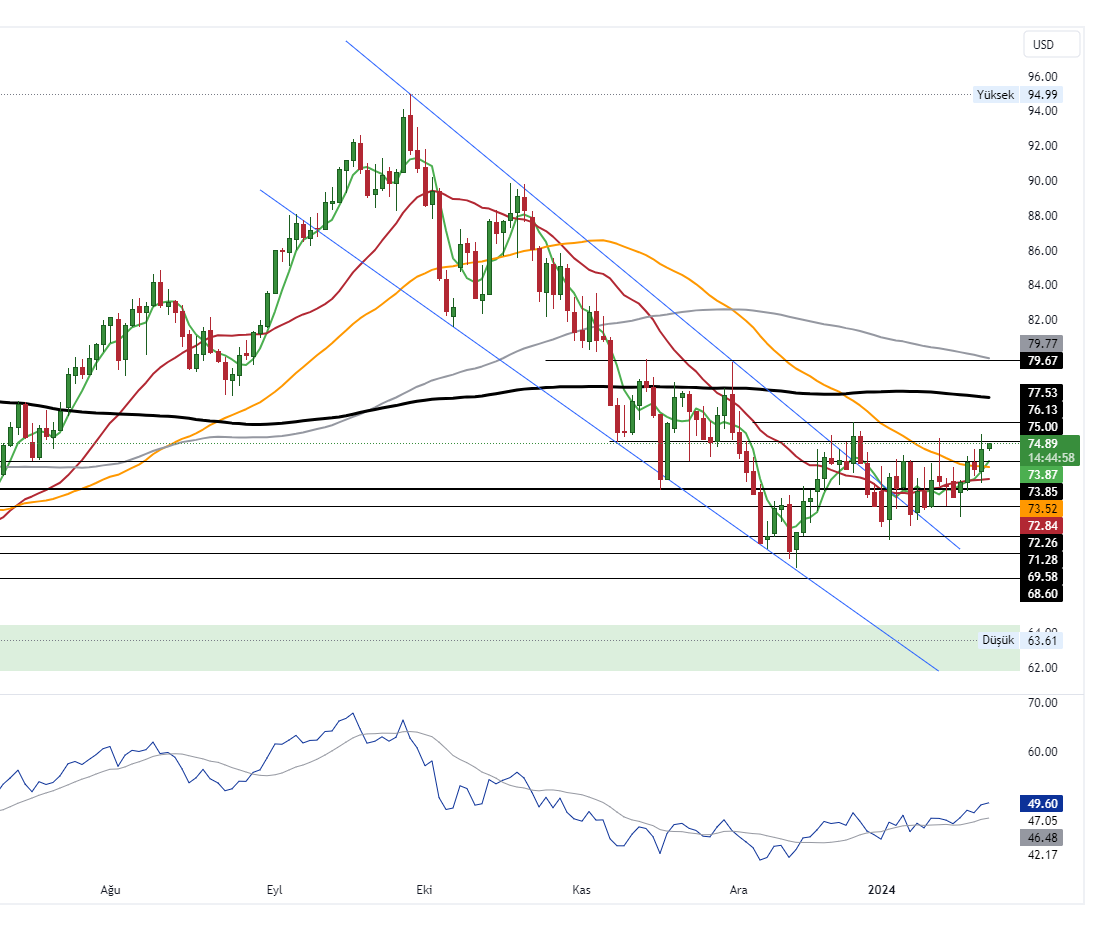This screenshot has height=939, width=1094.
Task: Click the Ara month label on time axis
Action: coord(739,890)
